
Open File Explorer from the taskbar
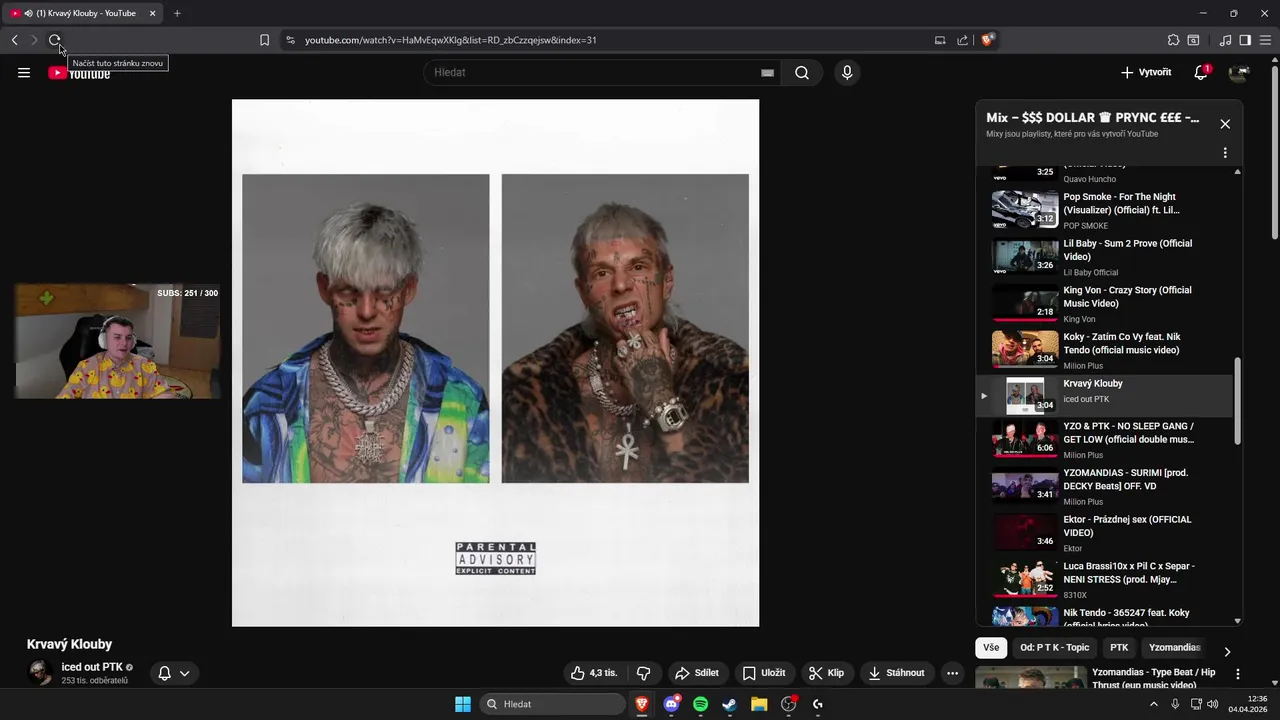click(758, 704)
